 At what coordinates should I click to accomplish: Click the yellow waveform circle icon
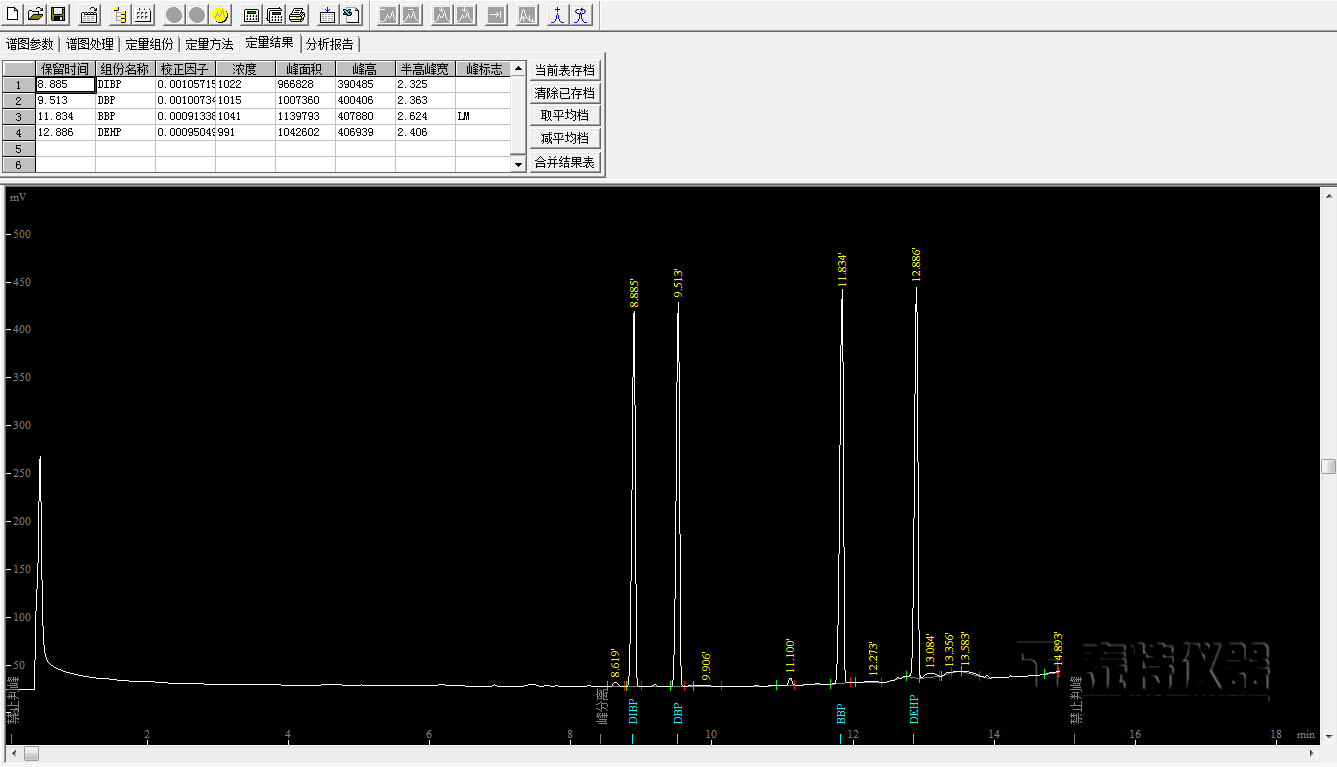click(x=221, y=15)
